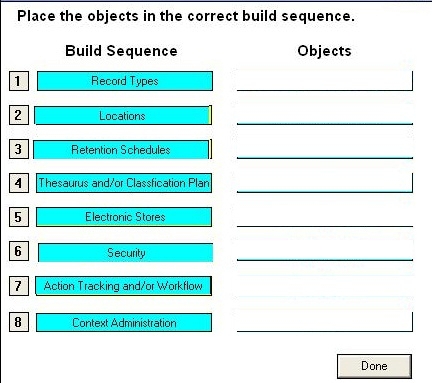This screenshot has width=432, height=383.
Task: Click sequence number box 1
Action: pyautogui.click(x=19, y=81)
